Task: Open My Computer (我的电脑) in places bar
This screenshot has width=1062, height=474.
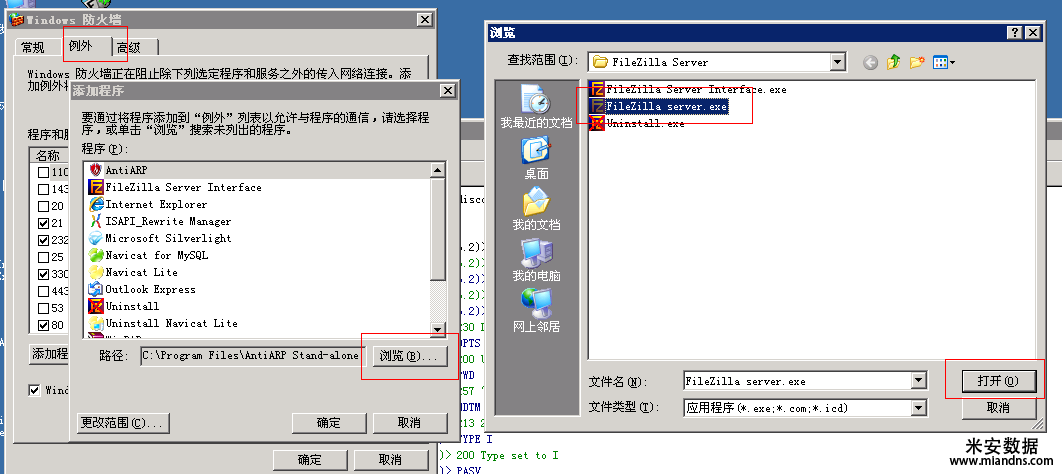Action: 536,261
